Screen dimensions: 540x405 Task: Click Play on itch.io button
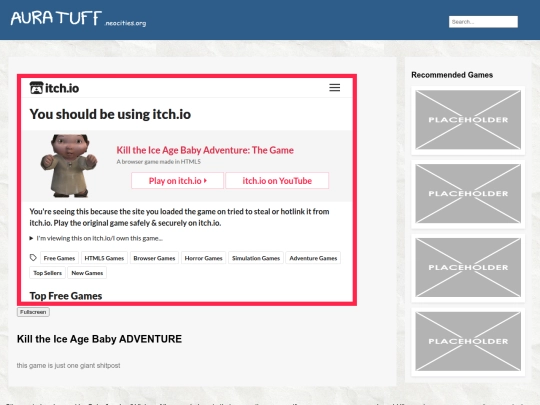pyautogui.click(x=177, y=180)
